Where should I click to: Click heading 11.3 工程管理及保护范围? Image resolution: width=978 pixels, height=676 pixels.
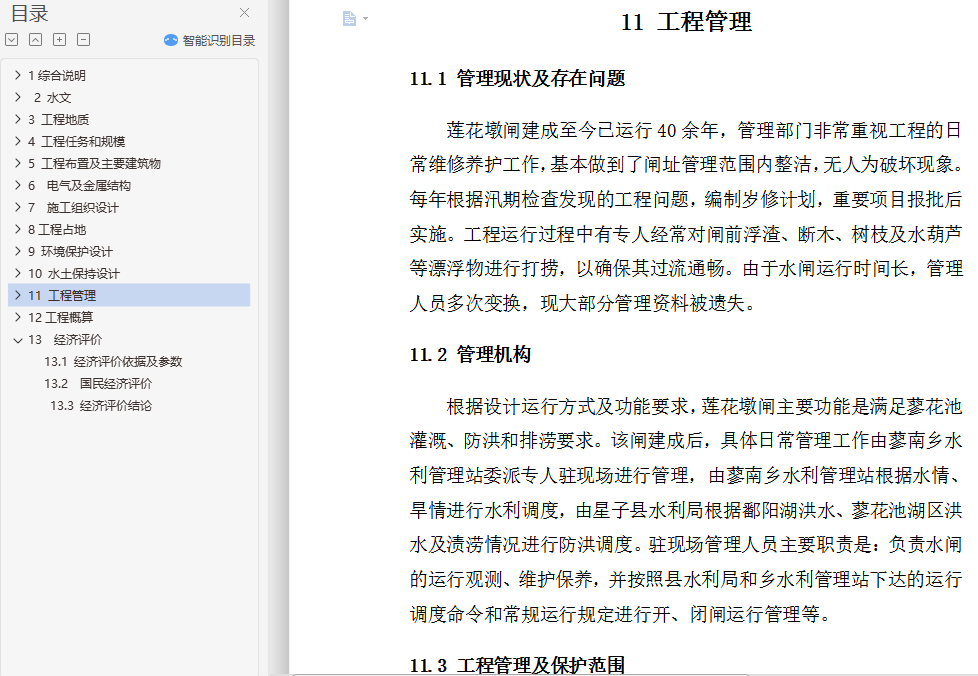517,665
